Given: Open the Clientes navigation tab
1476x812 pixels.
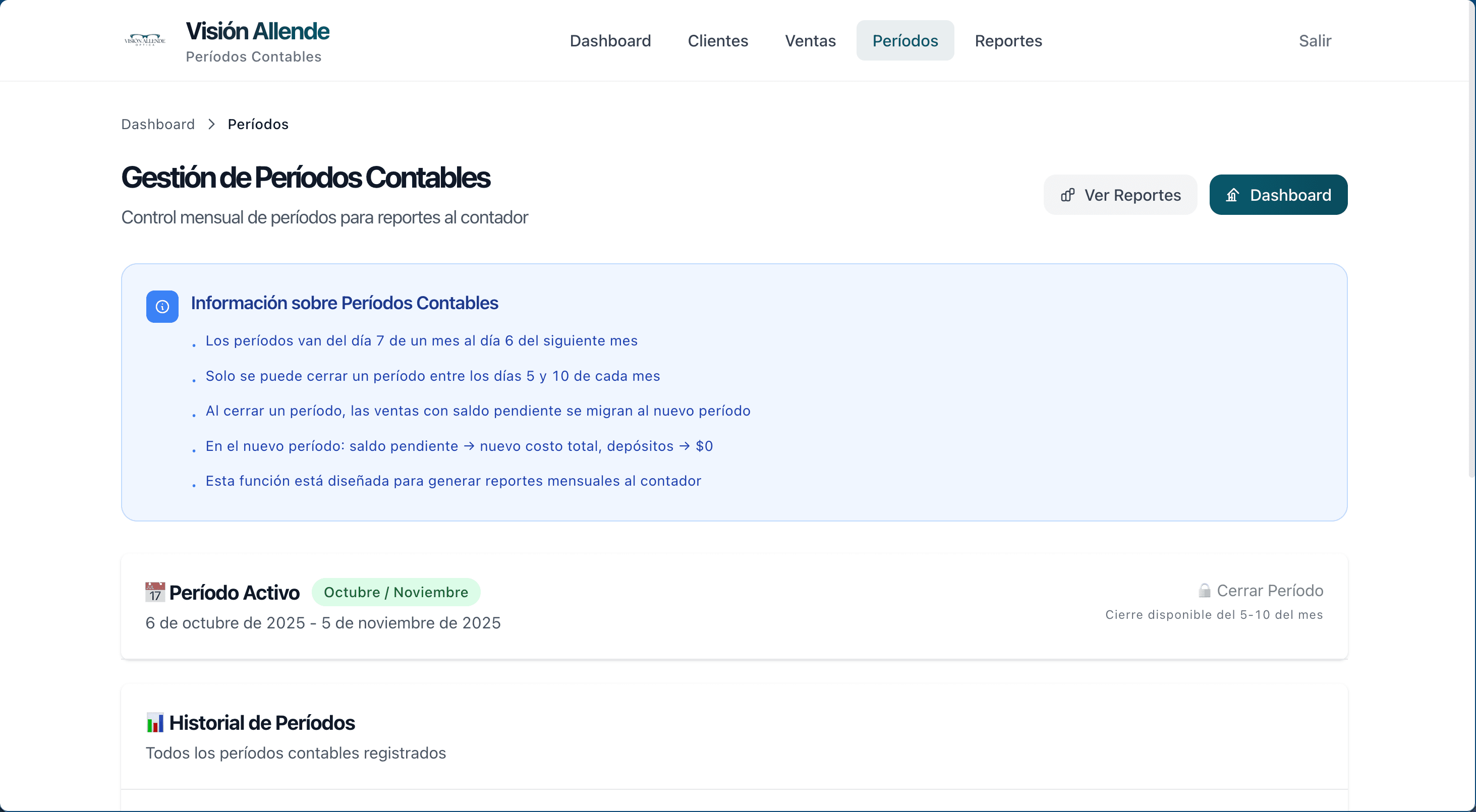Looking at the screenshot, I should 718,40.
